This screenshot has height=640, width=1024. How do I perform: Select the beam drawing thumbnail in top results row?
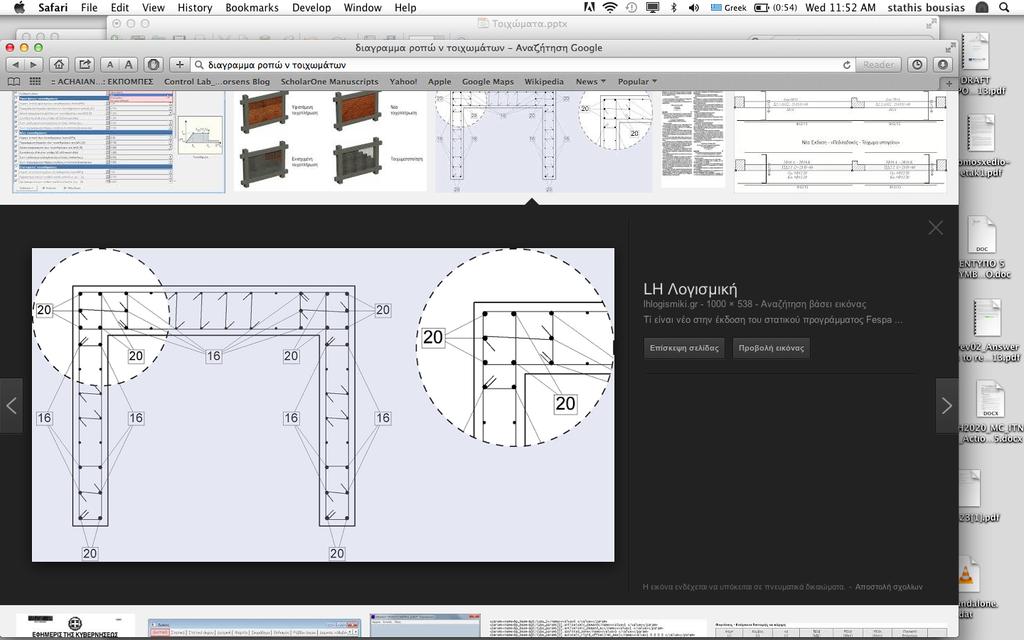tap(840, 141)
